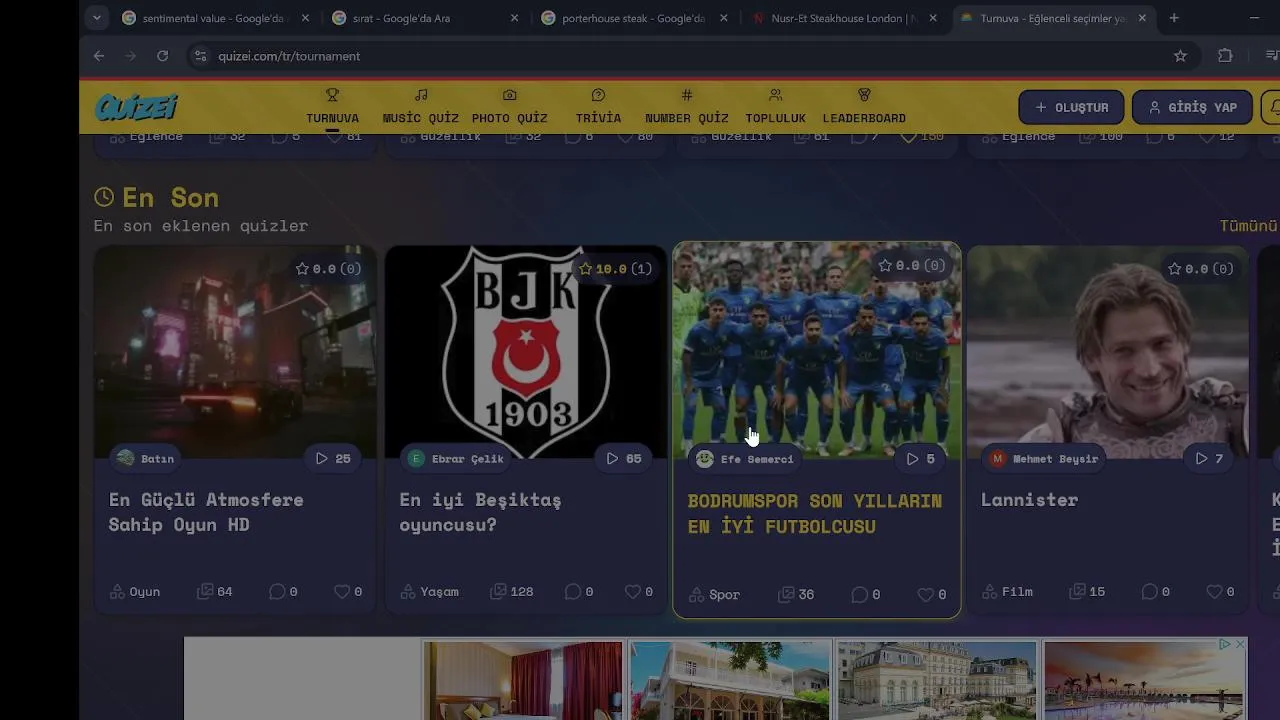Open the hotel ad with red curtains

[x=522, y=680]
